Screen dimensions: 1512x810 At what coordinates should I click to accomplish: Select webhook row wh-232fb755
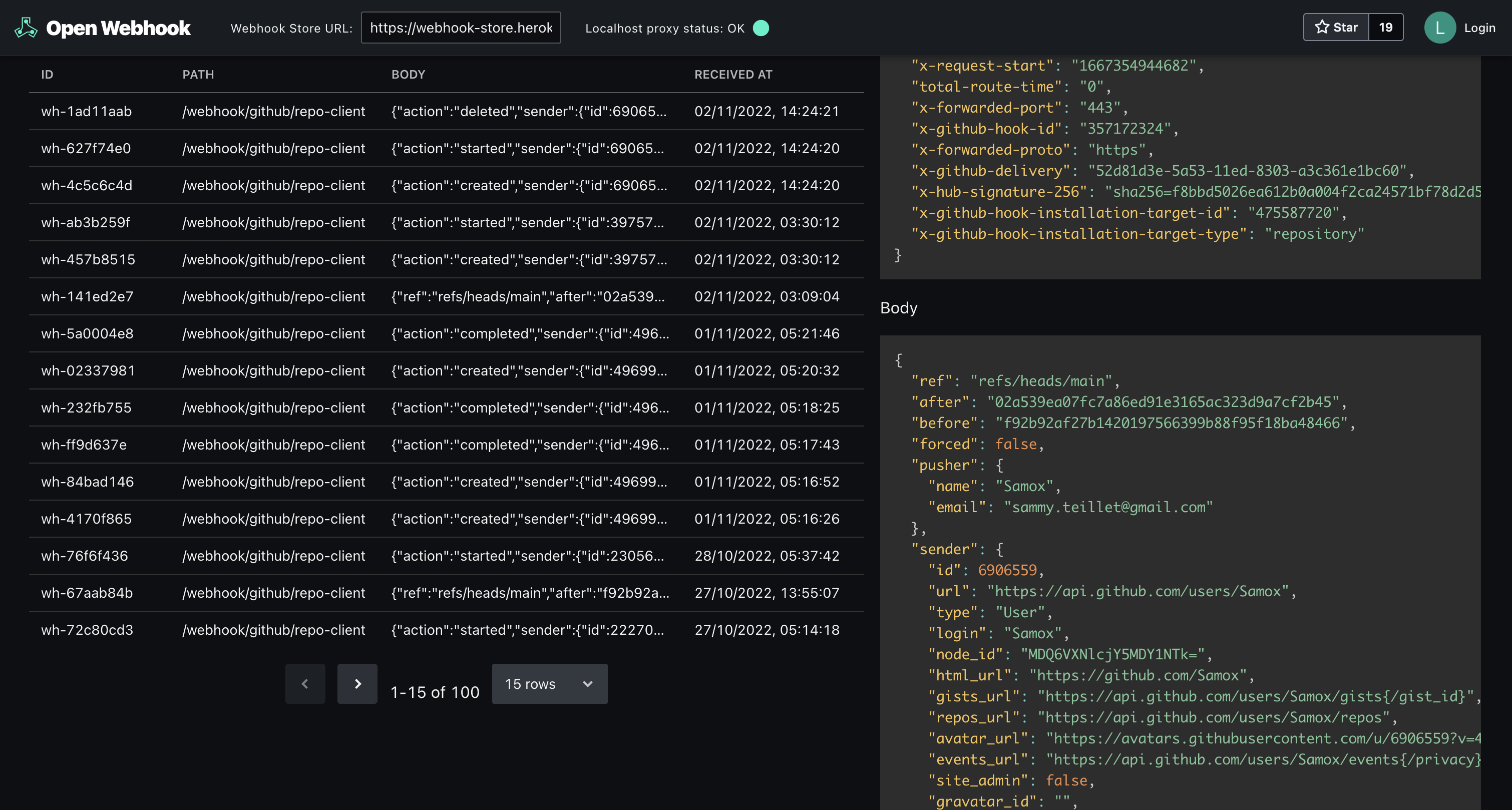coord(446,408)
